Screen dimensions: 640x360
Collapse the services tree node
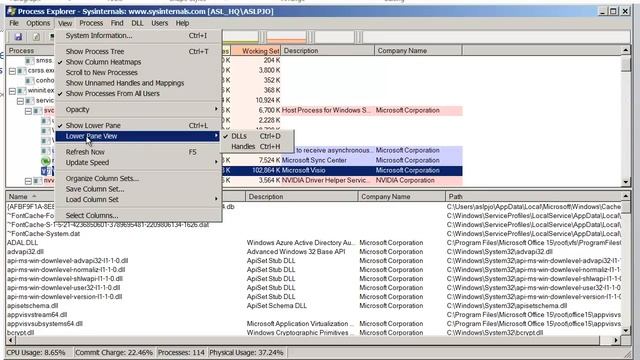pos(20,101)
